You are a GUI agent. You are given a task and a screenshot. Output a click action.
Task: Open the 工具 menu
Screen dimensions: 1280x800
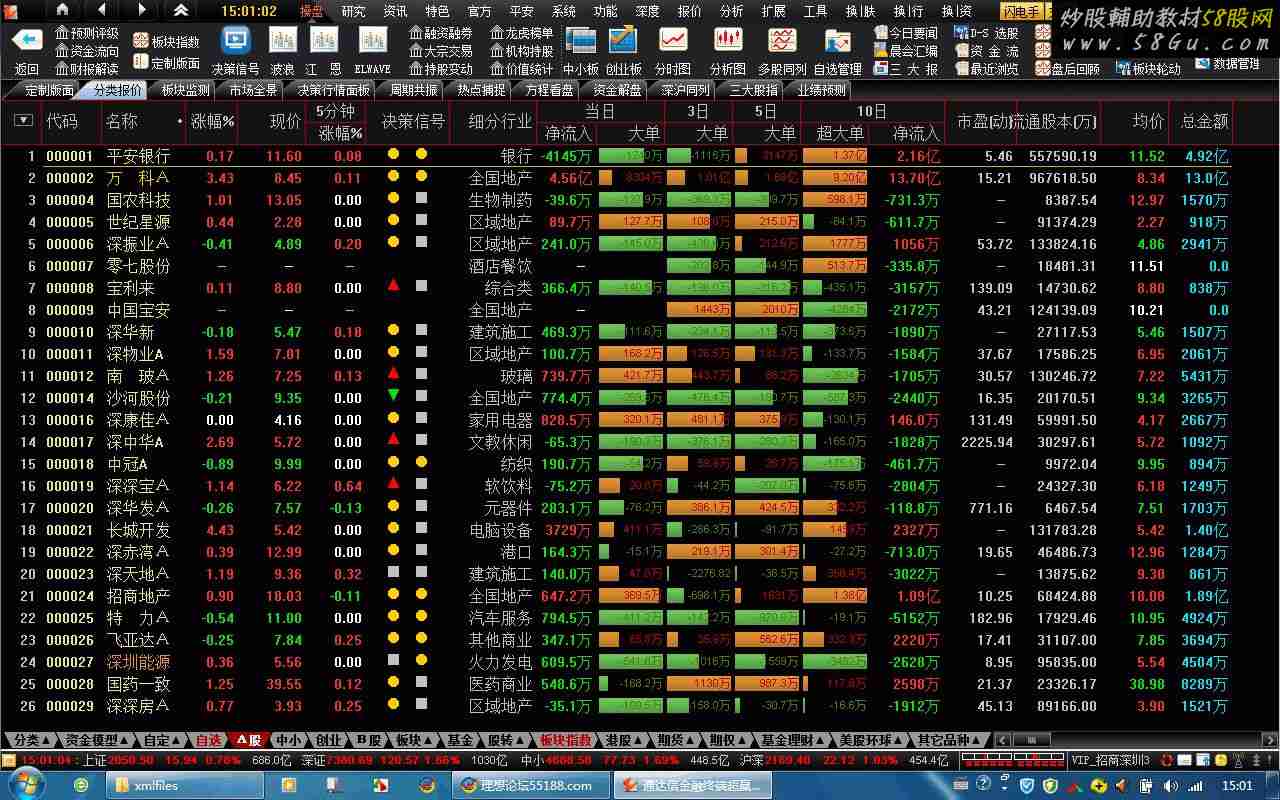pyautogui.click(x=815, y=11)
